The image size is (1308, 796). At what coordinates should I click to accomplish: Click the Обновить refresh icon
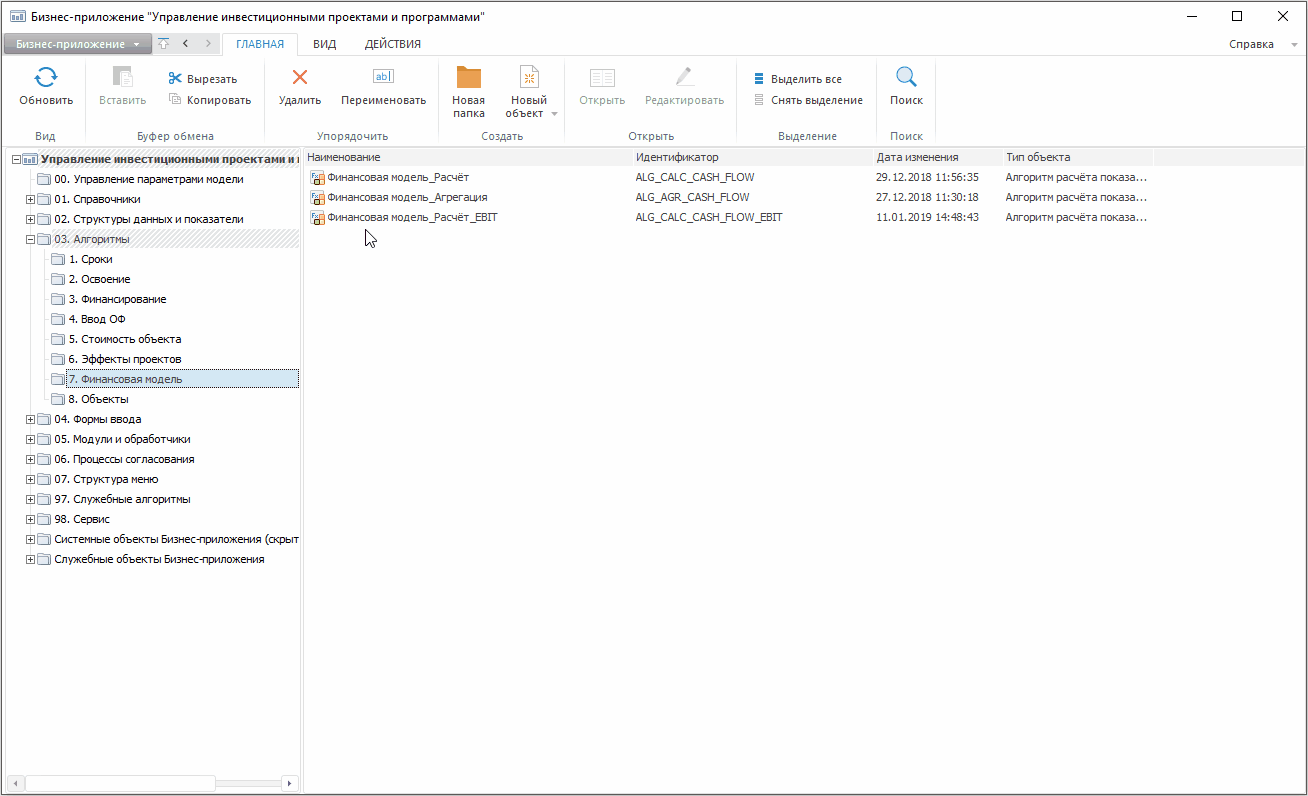click(46, 78)
